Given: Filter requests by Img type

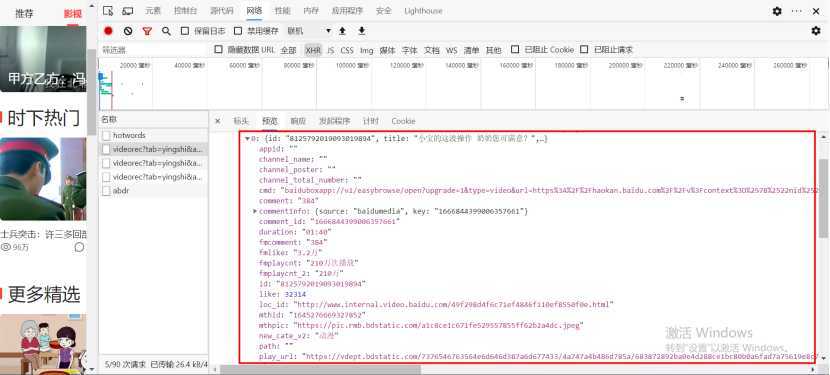Looking at the screenshot, I should point(366,50).
